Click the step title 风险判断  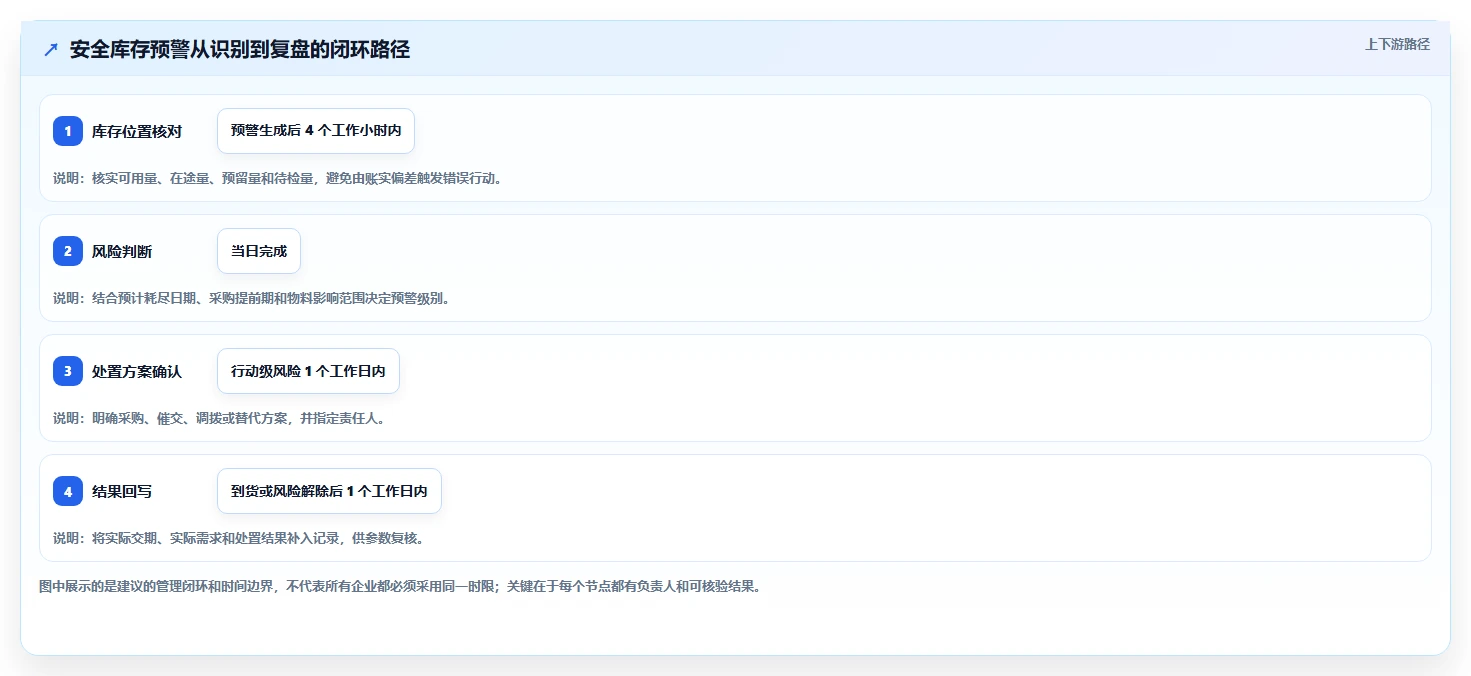122,251
